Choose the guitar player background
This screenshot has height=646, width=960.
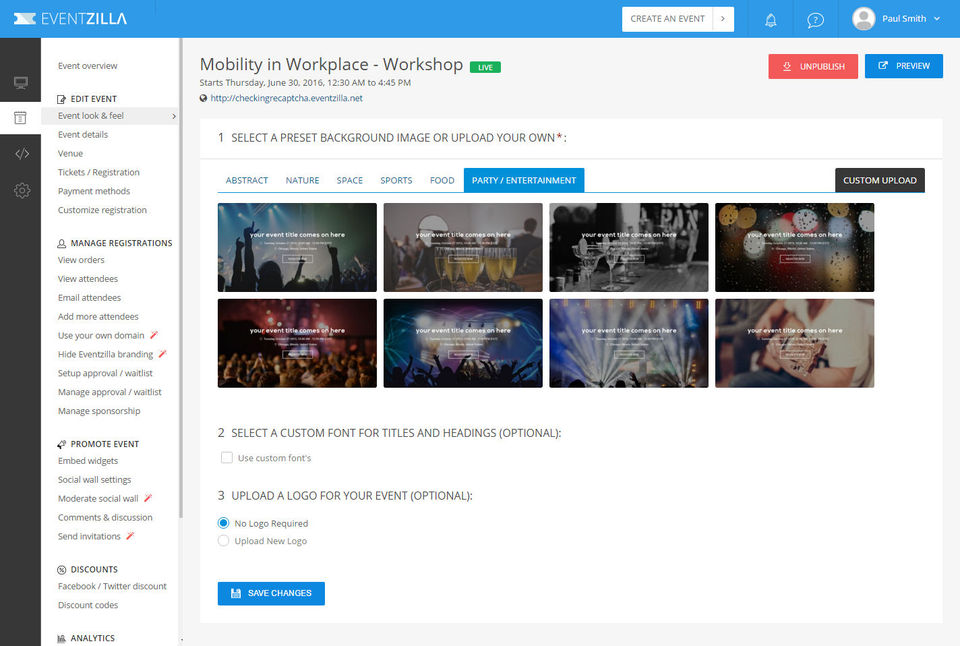pyautogui.click(x=795, y=343)
